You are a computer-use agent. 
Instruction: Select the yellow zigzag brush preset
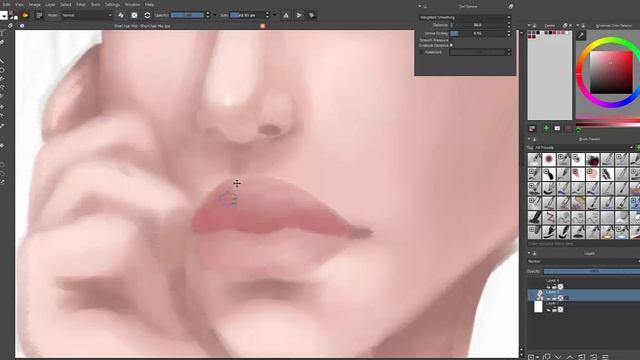click(549, 217)
